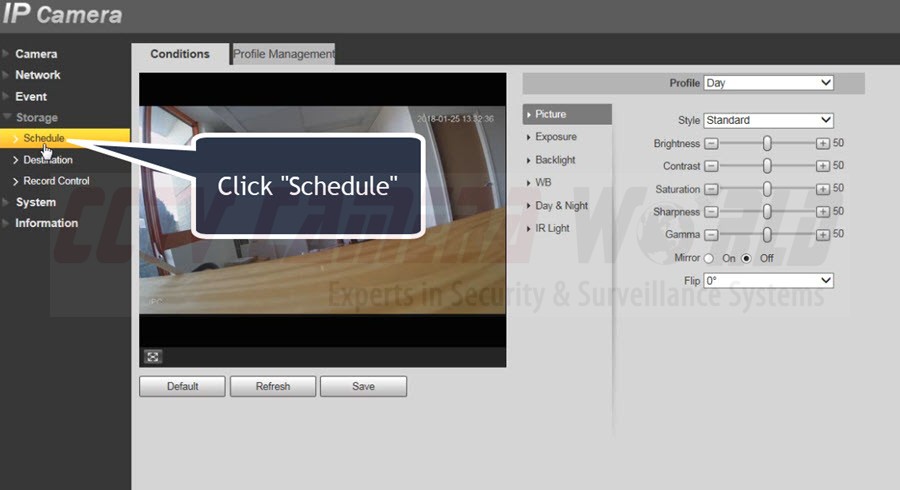The width and height of the screenshot is (900, 490).
Task: Open the Style dropdown
Action: (x=768, y=120)
